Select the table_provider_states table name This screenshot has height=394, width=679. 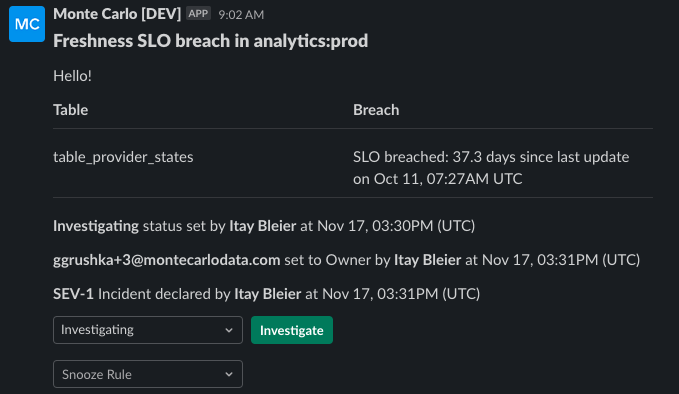pos(123,157)
